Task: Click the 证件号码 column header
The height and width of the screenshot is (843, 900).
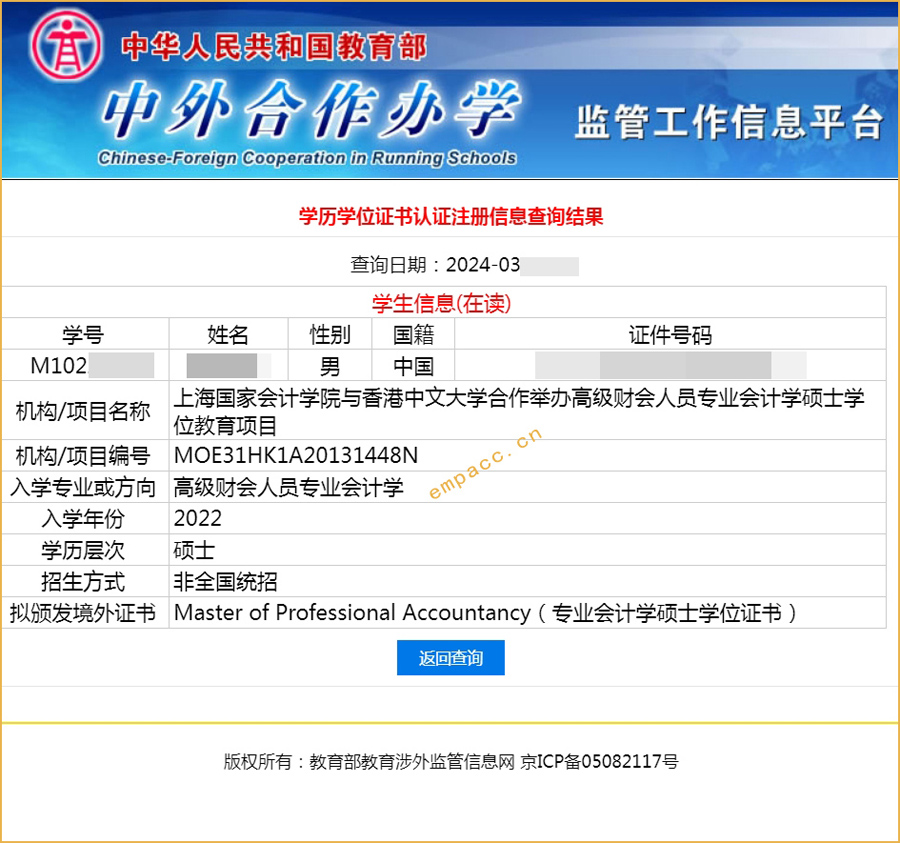Action: [670, 335]
